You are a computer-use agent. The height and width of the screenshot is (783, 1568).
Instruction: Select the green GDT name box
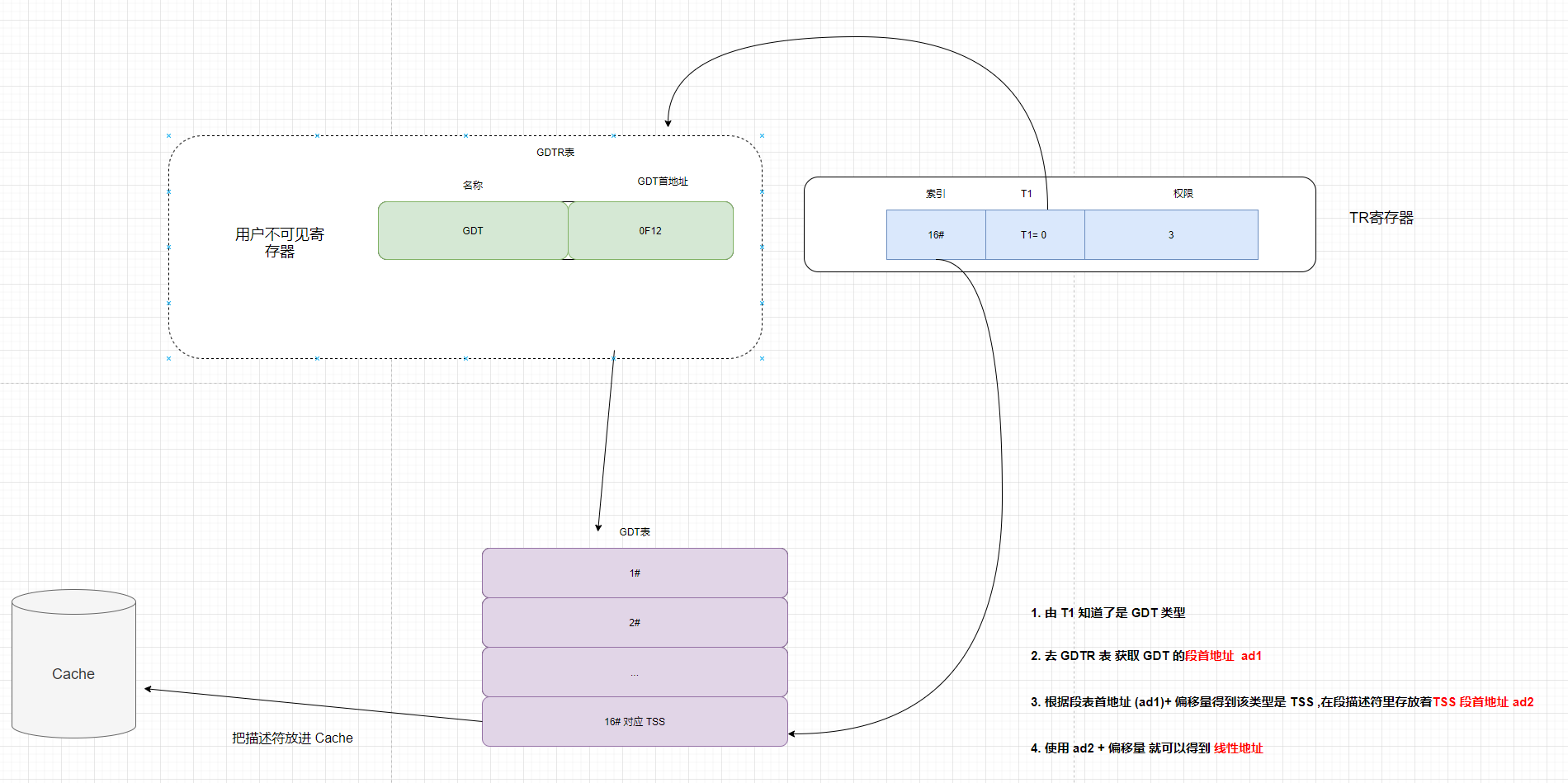coord(473,231)
